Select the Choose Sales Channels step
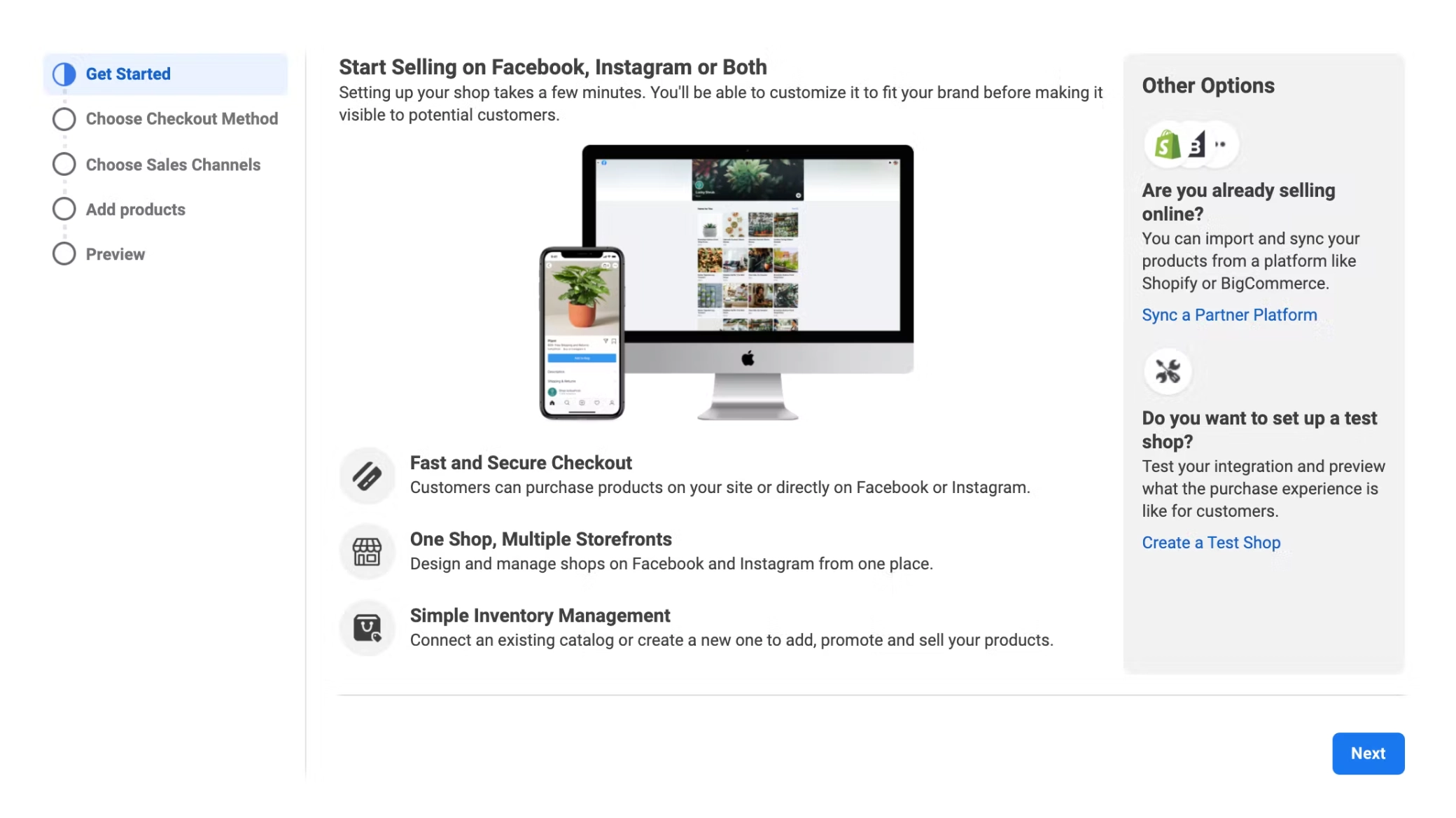 (x=172, y=164)
